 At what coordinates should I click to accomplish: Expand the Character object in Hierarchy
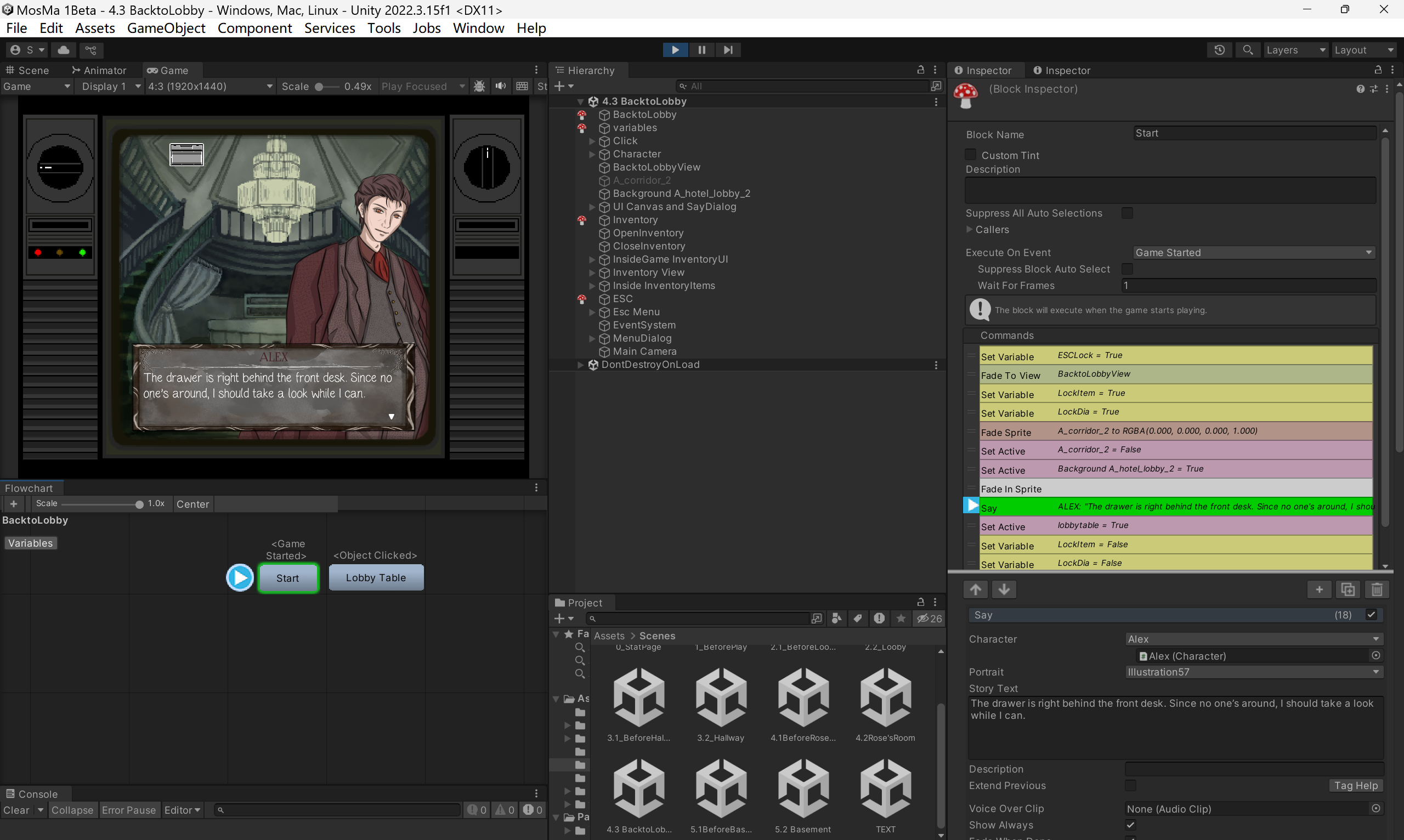pyautogui.click(x=592, y=154)
